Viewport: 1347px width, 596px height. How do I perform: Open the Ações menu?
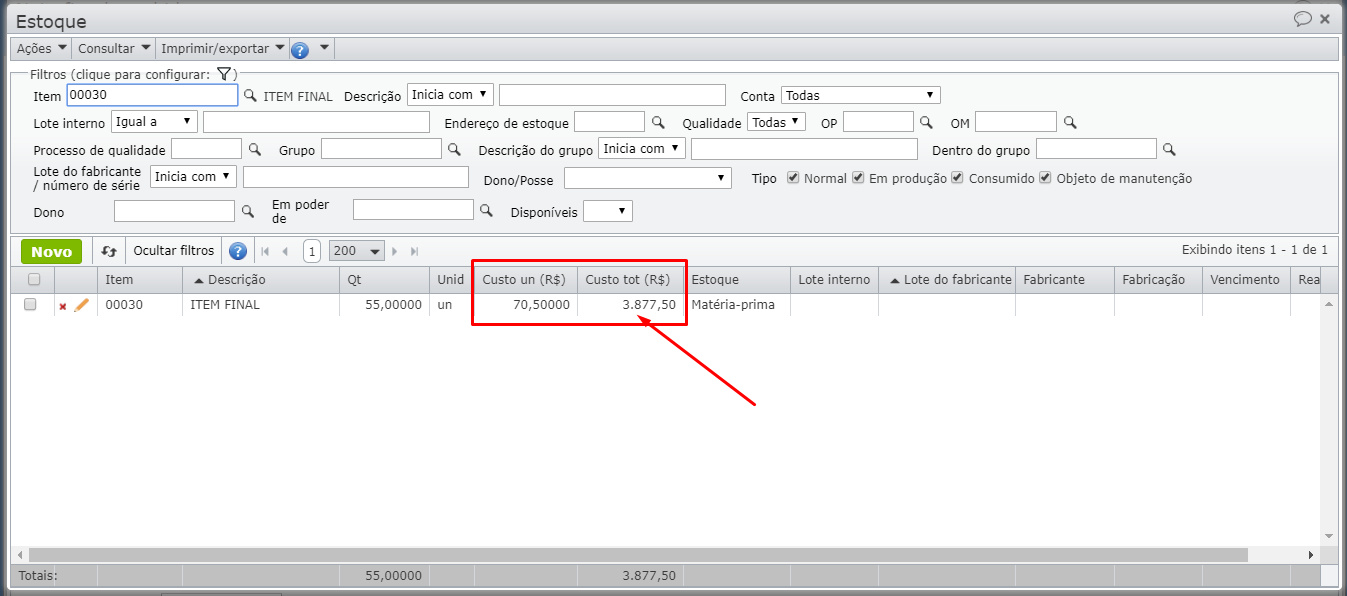(42, 48)
